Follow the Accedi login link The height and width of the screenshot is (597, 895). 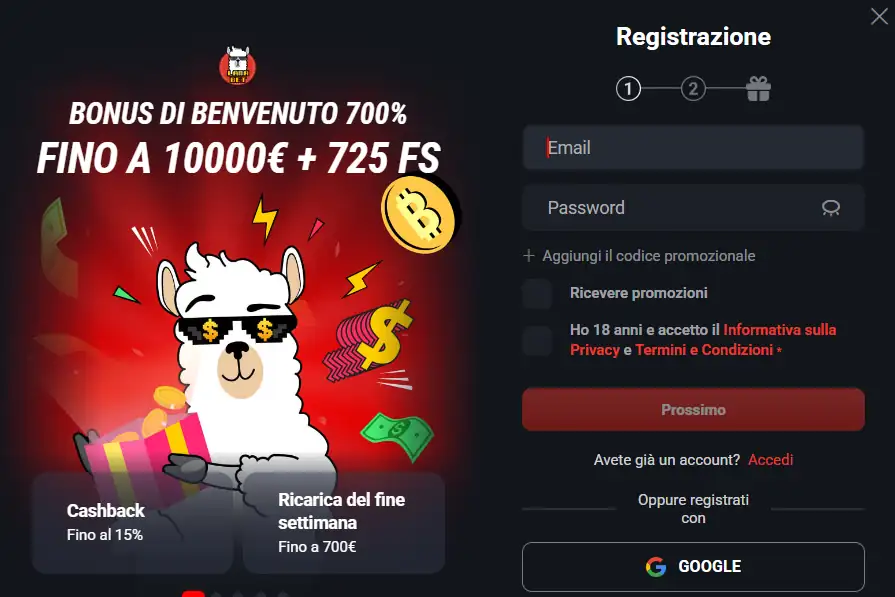coord(771,459)
